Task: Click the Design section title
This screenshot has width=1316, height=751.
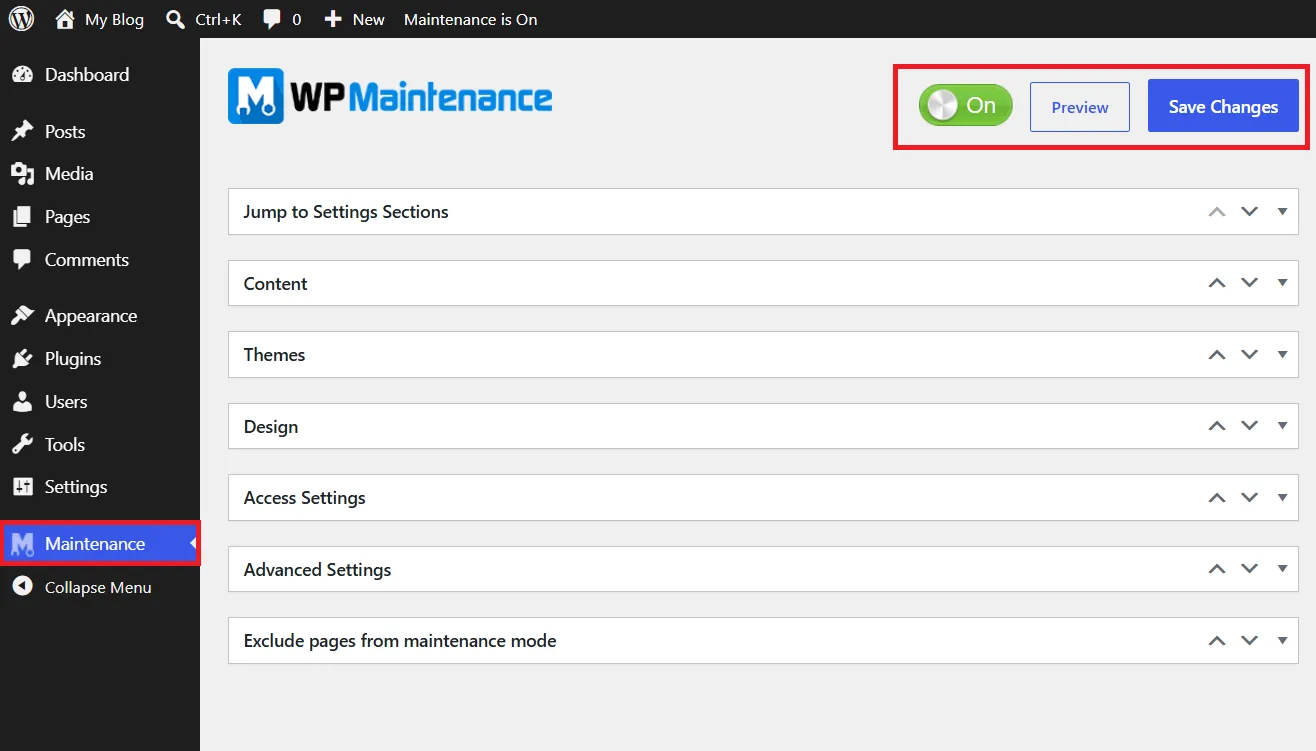Action: pyautogui.click(x=271, y=427)
